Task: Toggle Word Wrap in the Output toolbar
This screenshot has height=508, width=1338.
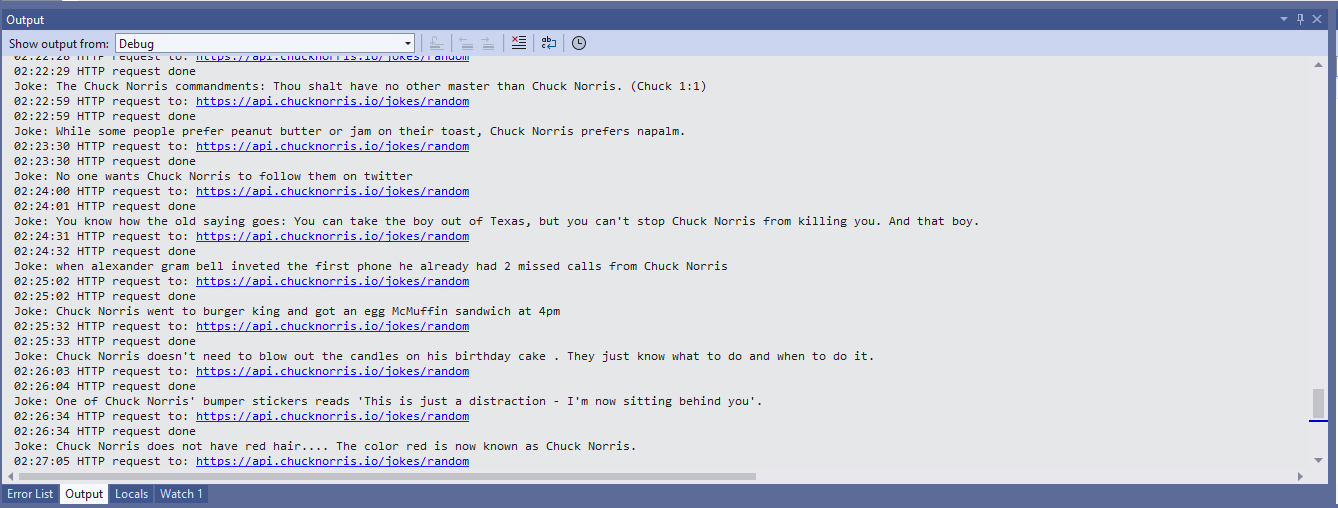Action: 549,43
